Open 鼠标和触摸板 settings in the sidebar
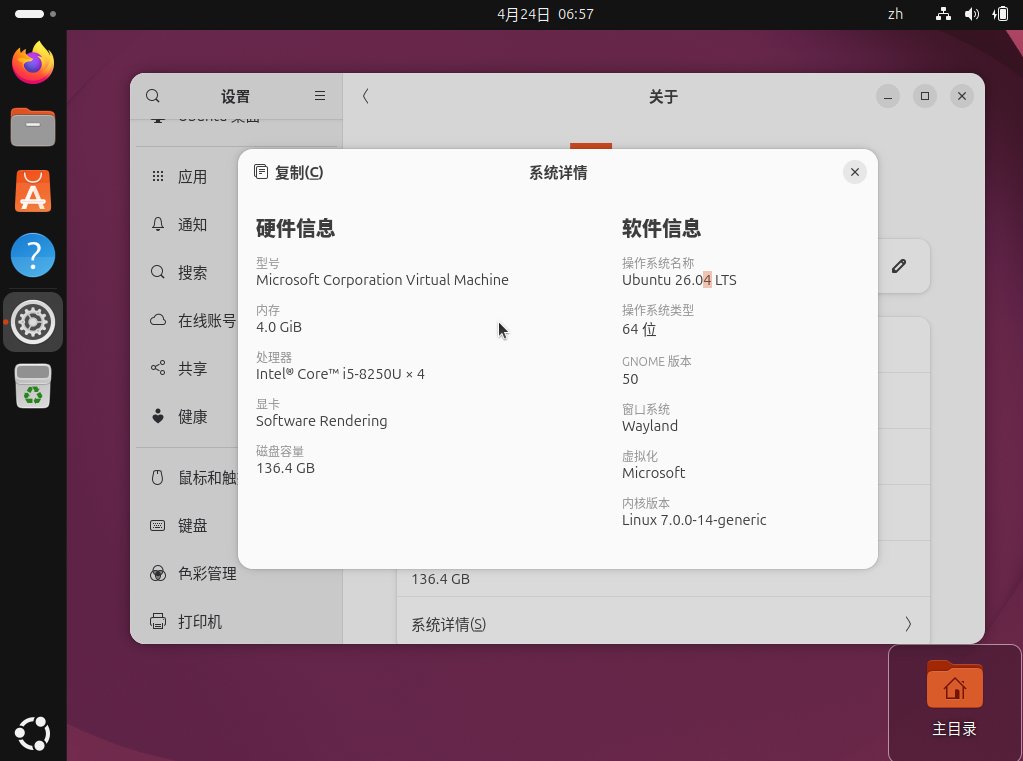 pos(207,478)
